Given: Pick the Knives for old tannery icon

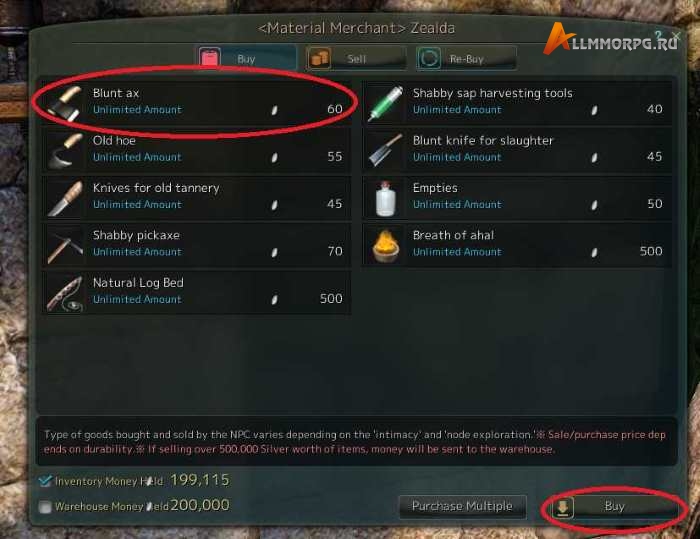Looking at the screenshot, I should pyautogui.click(x=65, y=198).
